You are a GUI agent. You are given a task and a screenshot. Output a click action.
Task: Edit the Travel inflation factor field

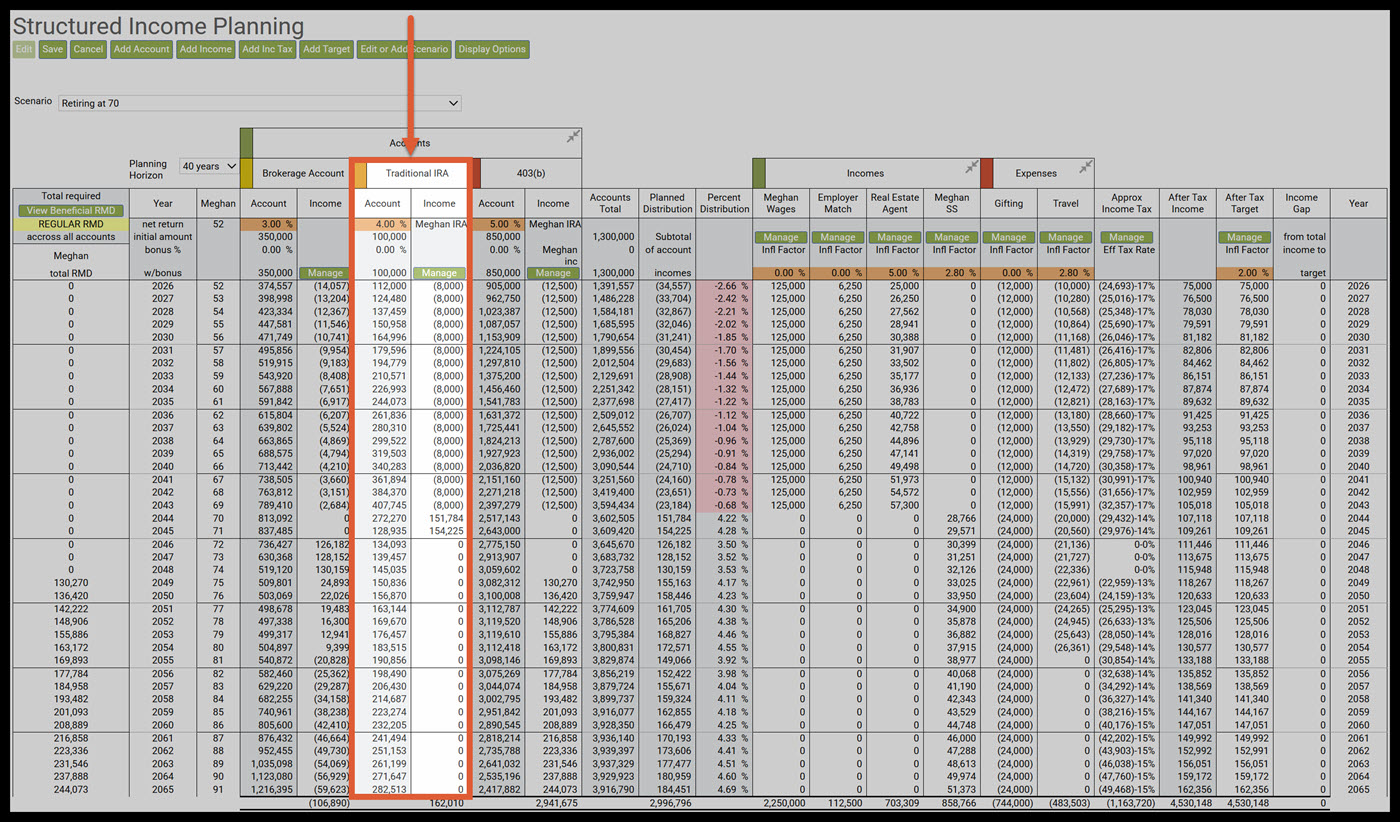click(1066, 273)
